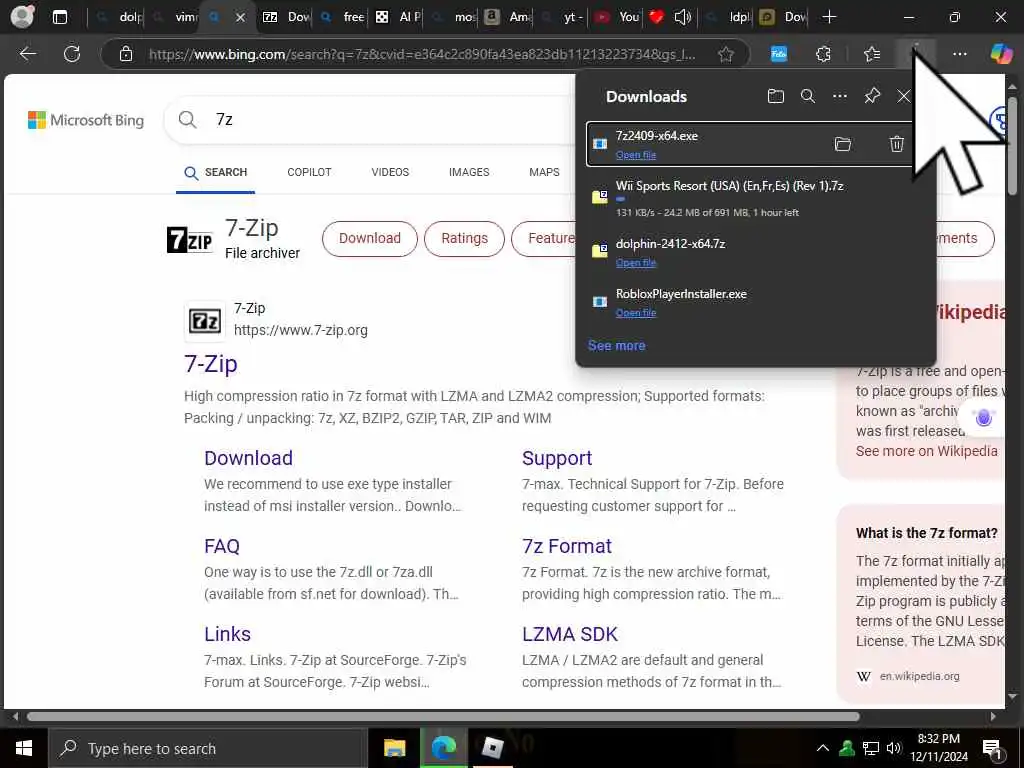This screenshot has height=768, width=1024.
Task: Click taskbar 'Type here to search' box
Action: coord(208,748)
